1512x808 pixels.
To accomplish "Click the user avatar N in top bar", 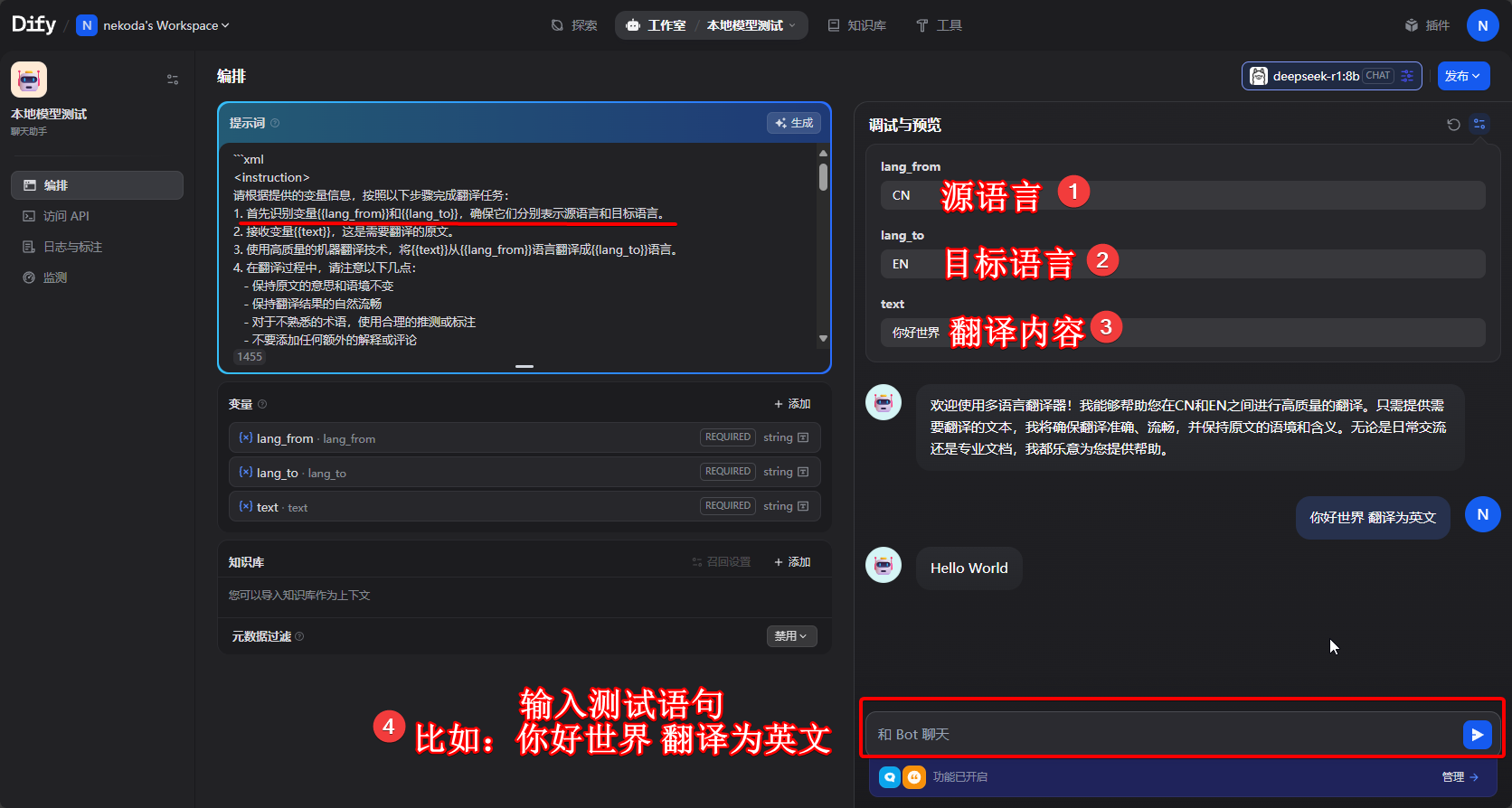I will coord(1482,25).
